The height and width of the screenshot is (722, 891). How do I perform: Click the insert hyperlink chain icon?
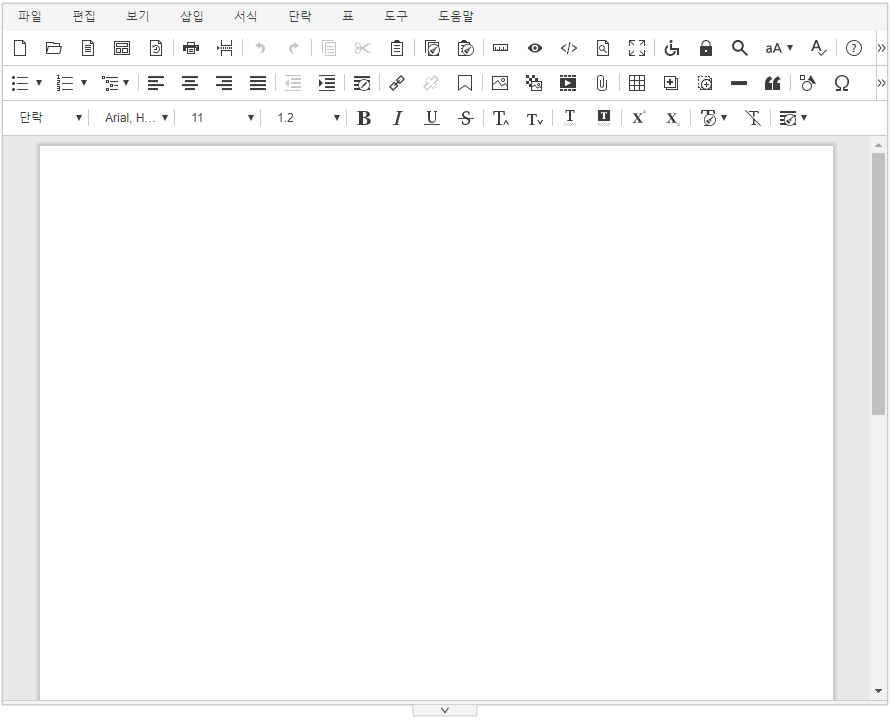point(397,83)
